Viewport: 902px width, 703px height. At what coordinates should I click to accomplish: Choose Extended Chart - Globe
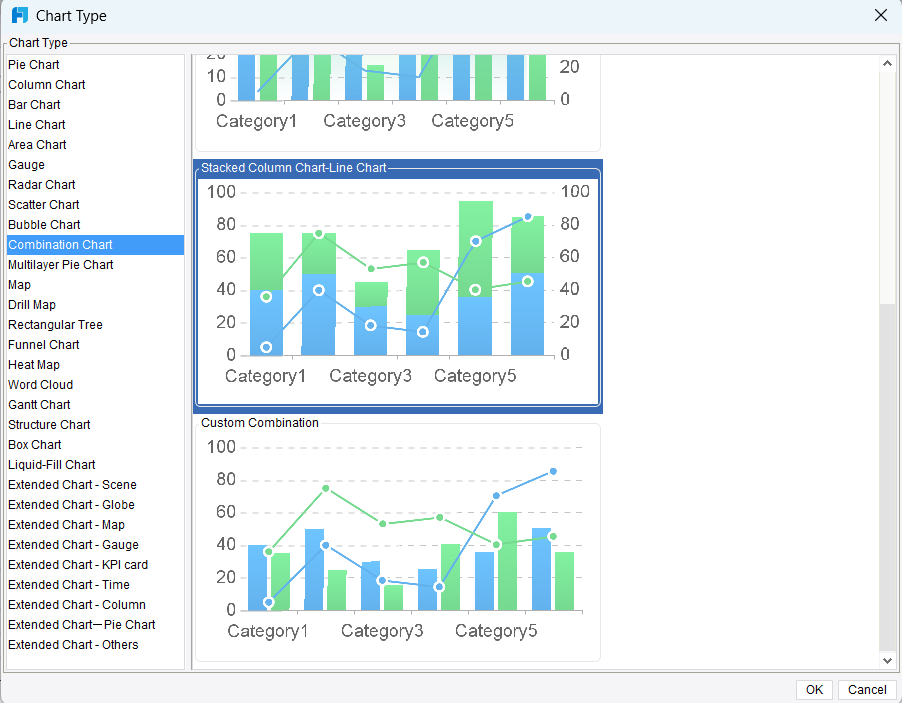point(95,505)
